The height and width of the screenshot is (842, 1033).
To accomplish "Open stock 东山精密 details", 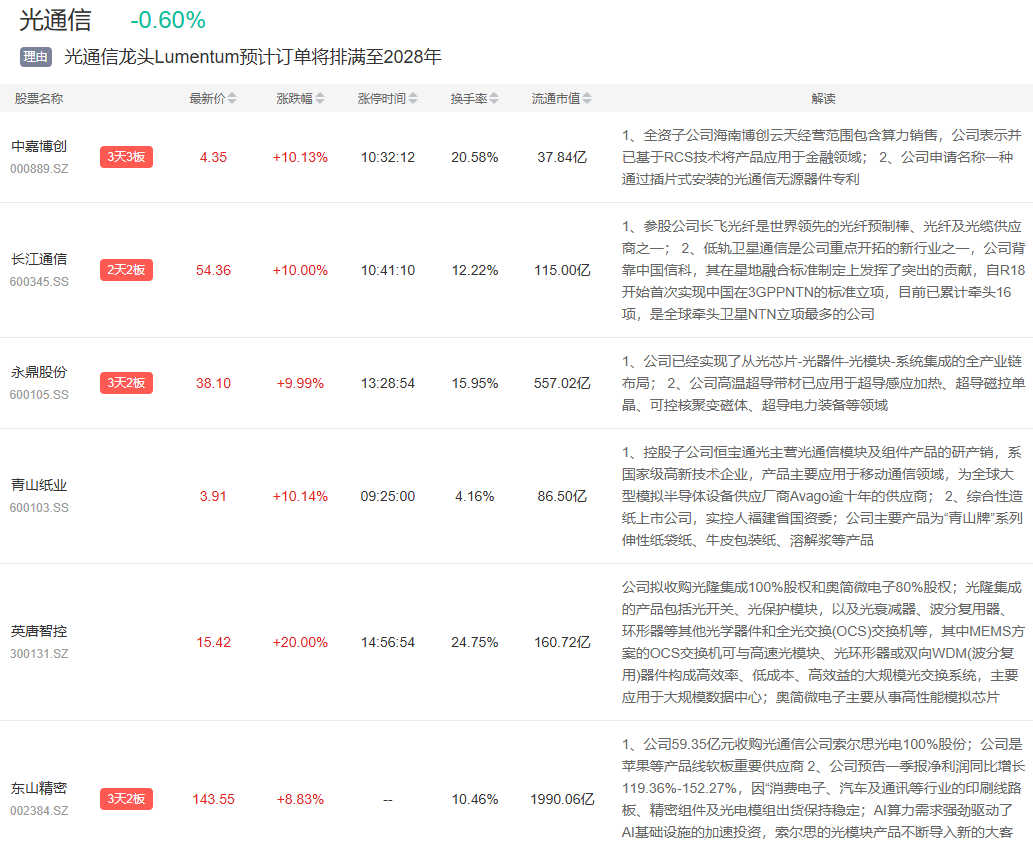I will pyautogui.click(x=39, y=788).
